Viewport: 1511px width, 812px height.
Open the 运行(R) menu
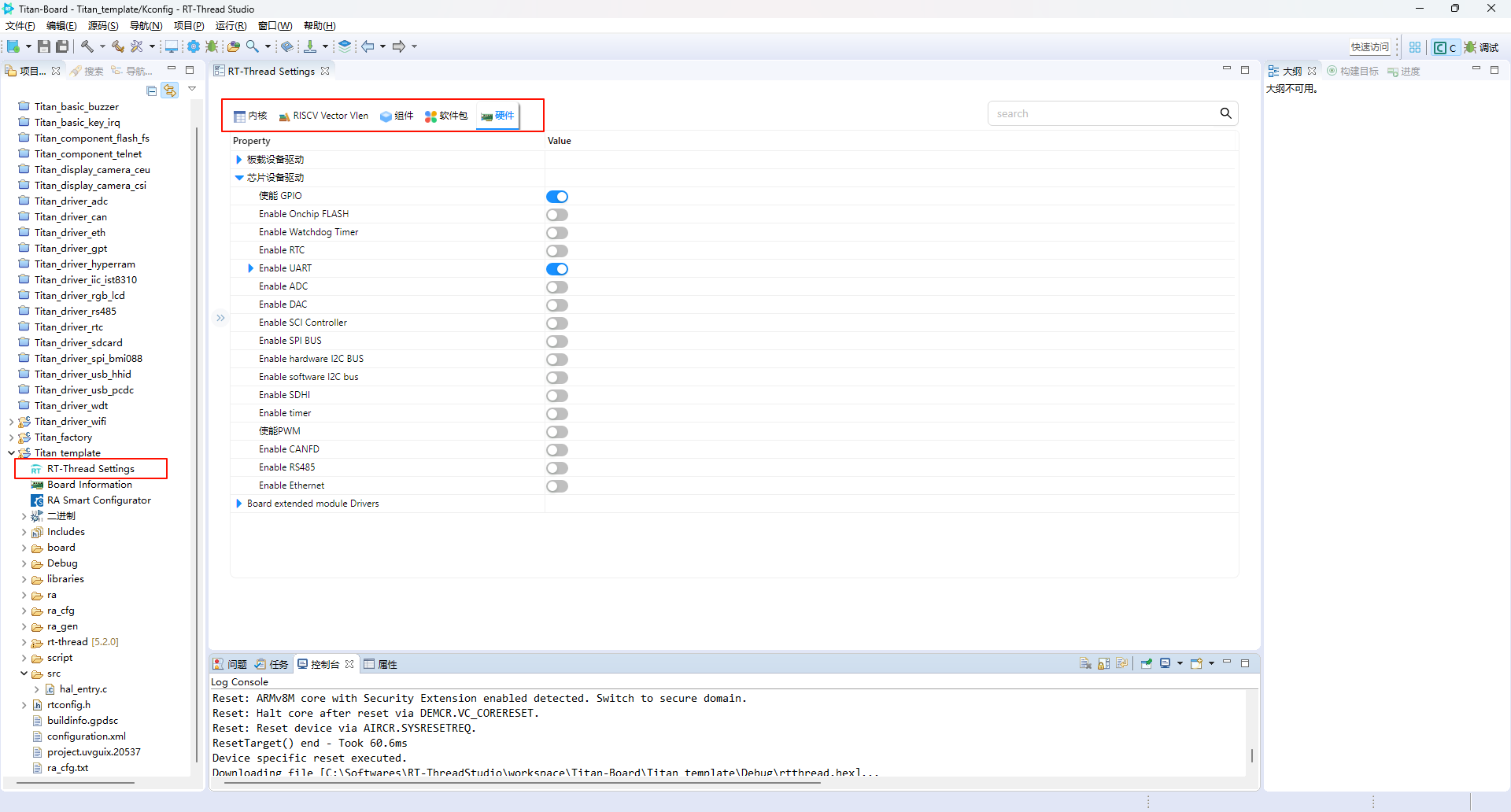pos(231,26)
